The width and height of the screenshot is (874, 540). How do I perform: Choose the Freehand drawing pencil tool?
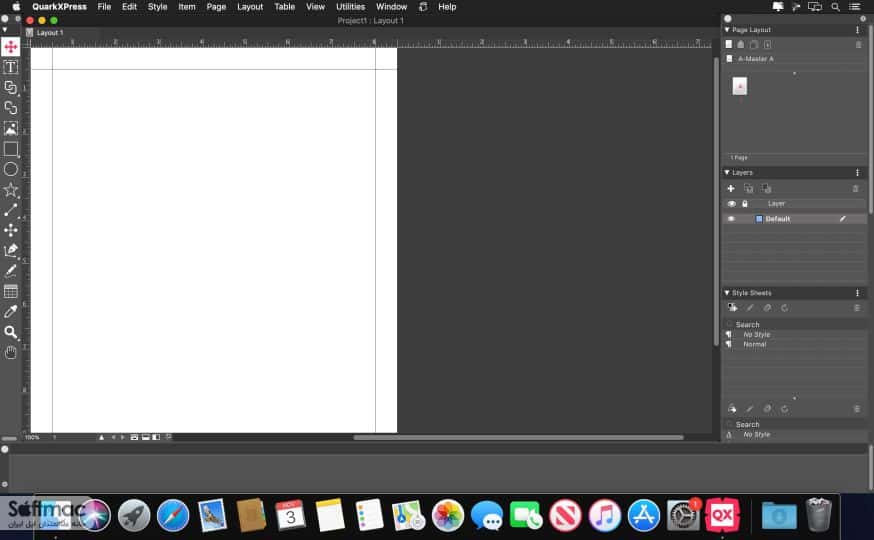[11, 271]
